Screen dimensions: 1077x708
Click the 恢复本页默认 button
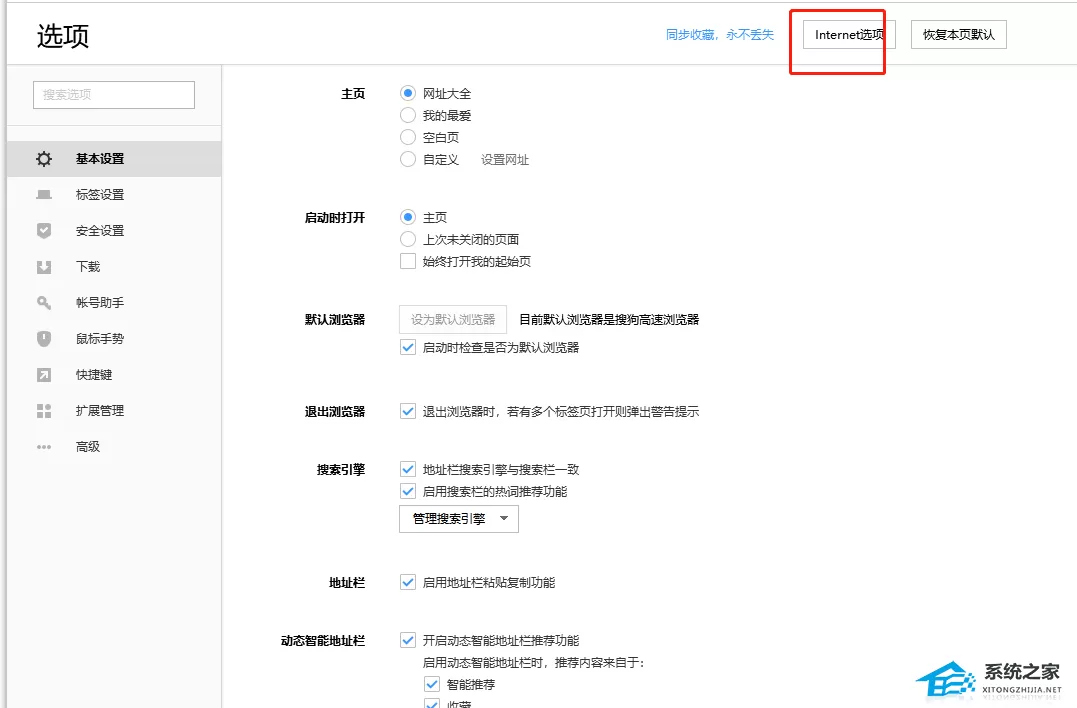pyautogui.click(x=959, y=34)
